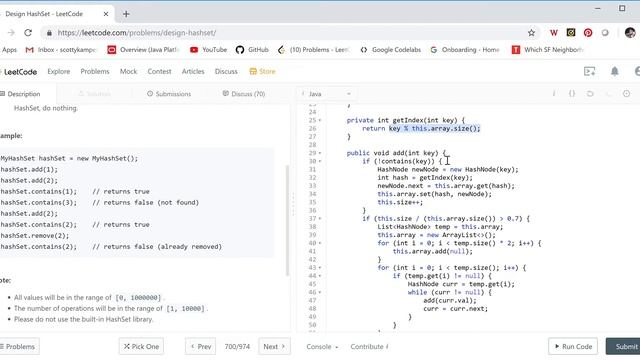Reload the page

[28, 33]
